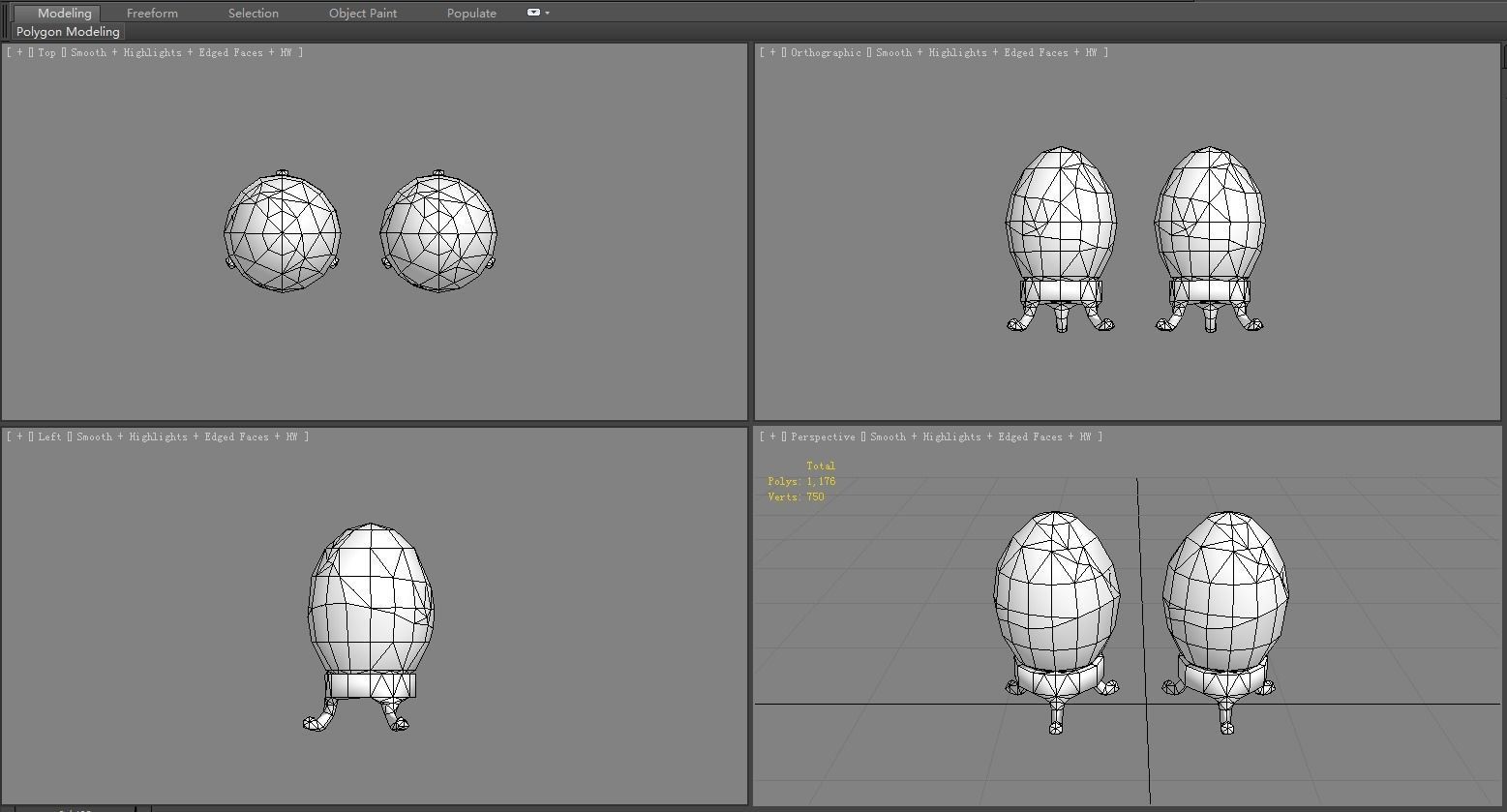Toggle the ribbon minimize mode icon
This screenshot has width=1507, height=812.
533,13
